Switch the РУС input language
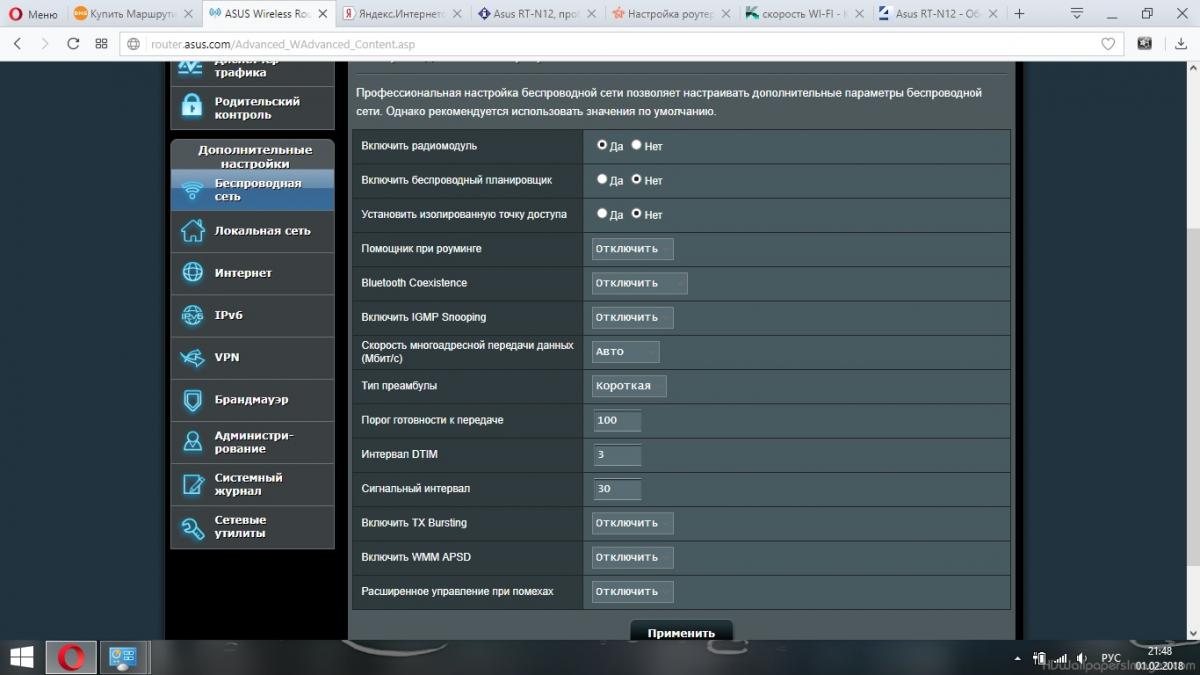Screen dimensions: 1200x675 coord(1111,658)
